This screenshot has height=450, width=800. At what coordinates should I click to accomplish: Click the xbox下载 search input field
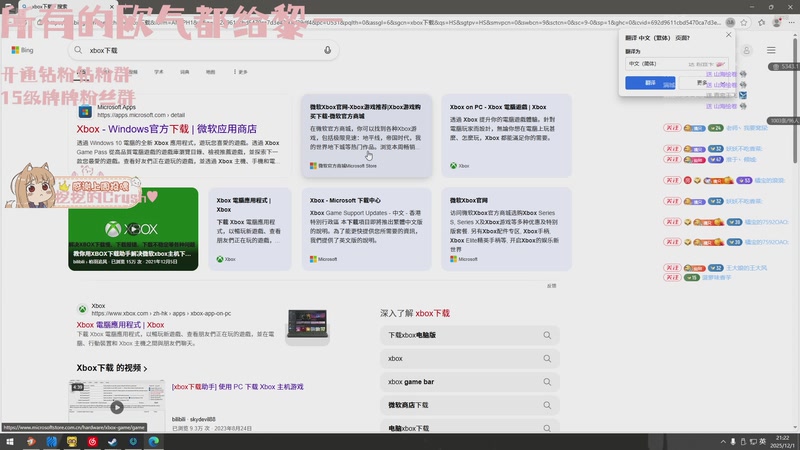pyautogui.click(x=204, y=50)
